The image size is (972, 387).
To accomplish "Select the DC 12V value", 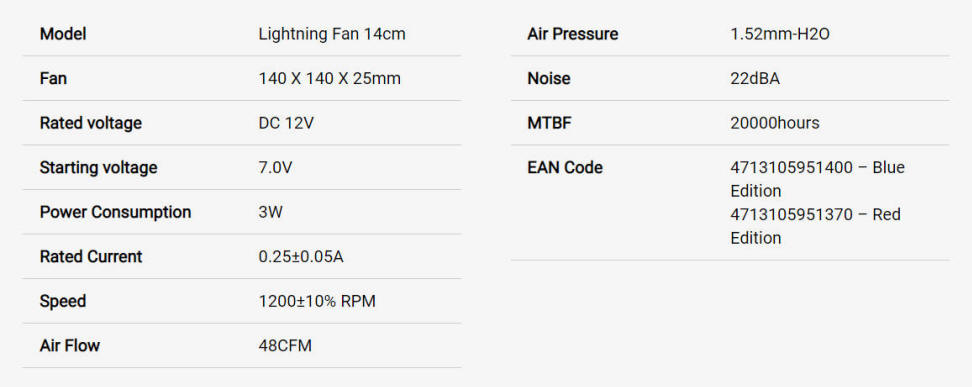I will [x=286, y=123].
